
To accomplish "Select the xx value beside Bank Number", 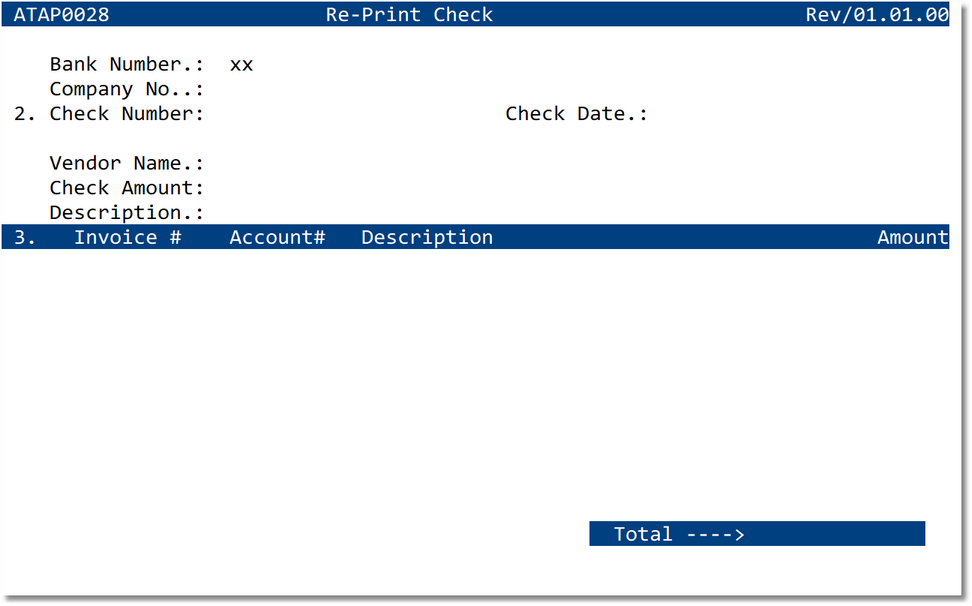I will 241,63.
